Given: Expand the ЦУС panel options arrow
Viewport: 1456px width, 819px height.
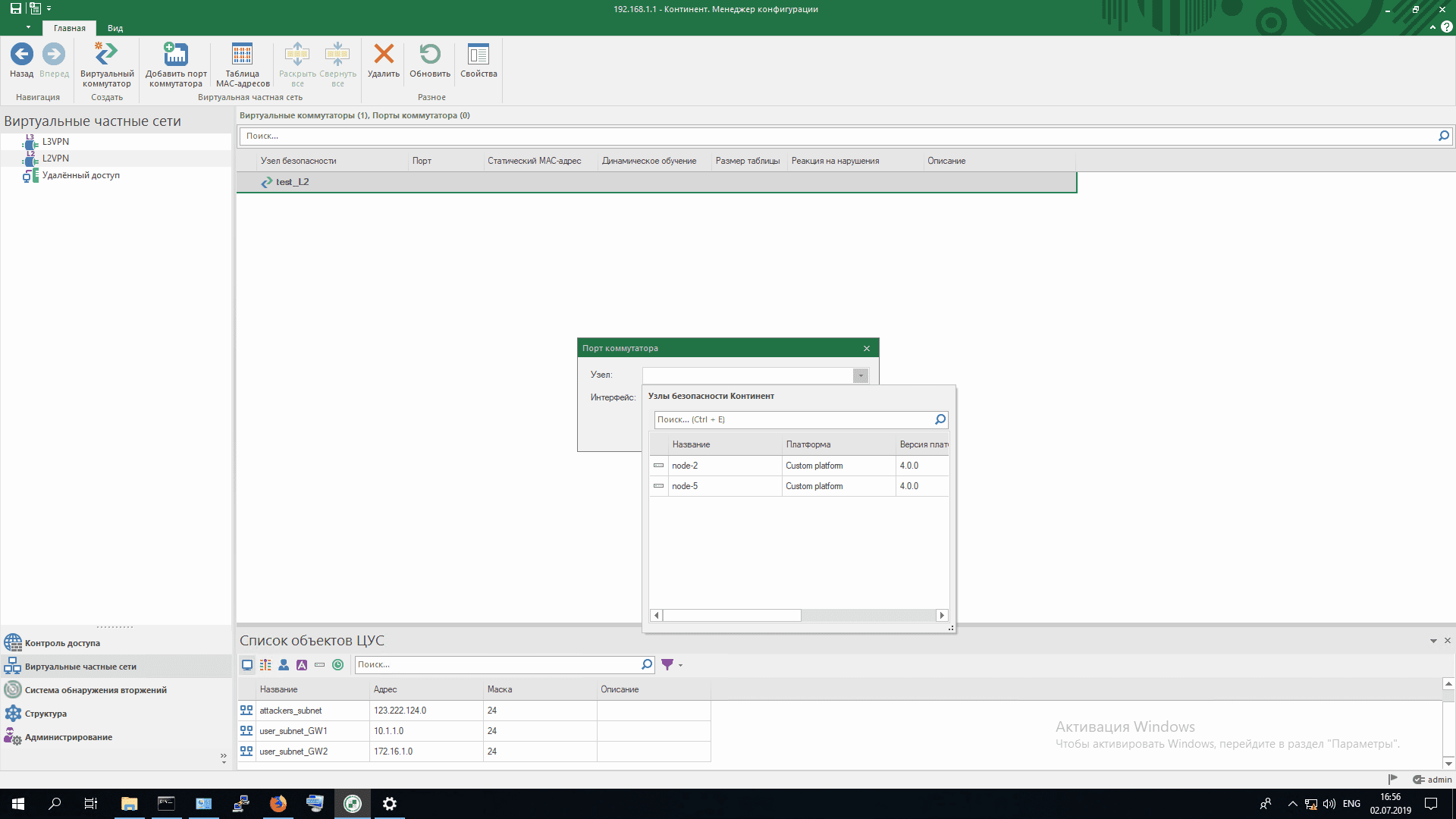Looking at the screenshot, I should point(1433,642).
